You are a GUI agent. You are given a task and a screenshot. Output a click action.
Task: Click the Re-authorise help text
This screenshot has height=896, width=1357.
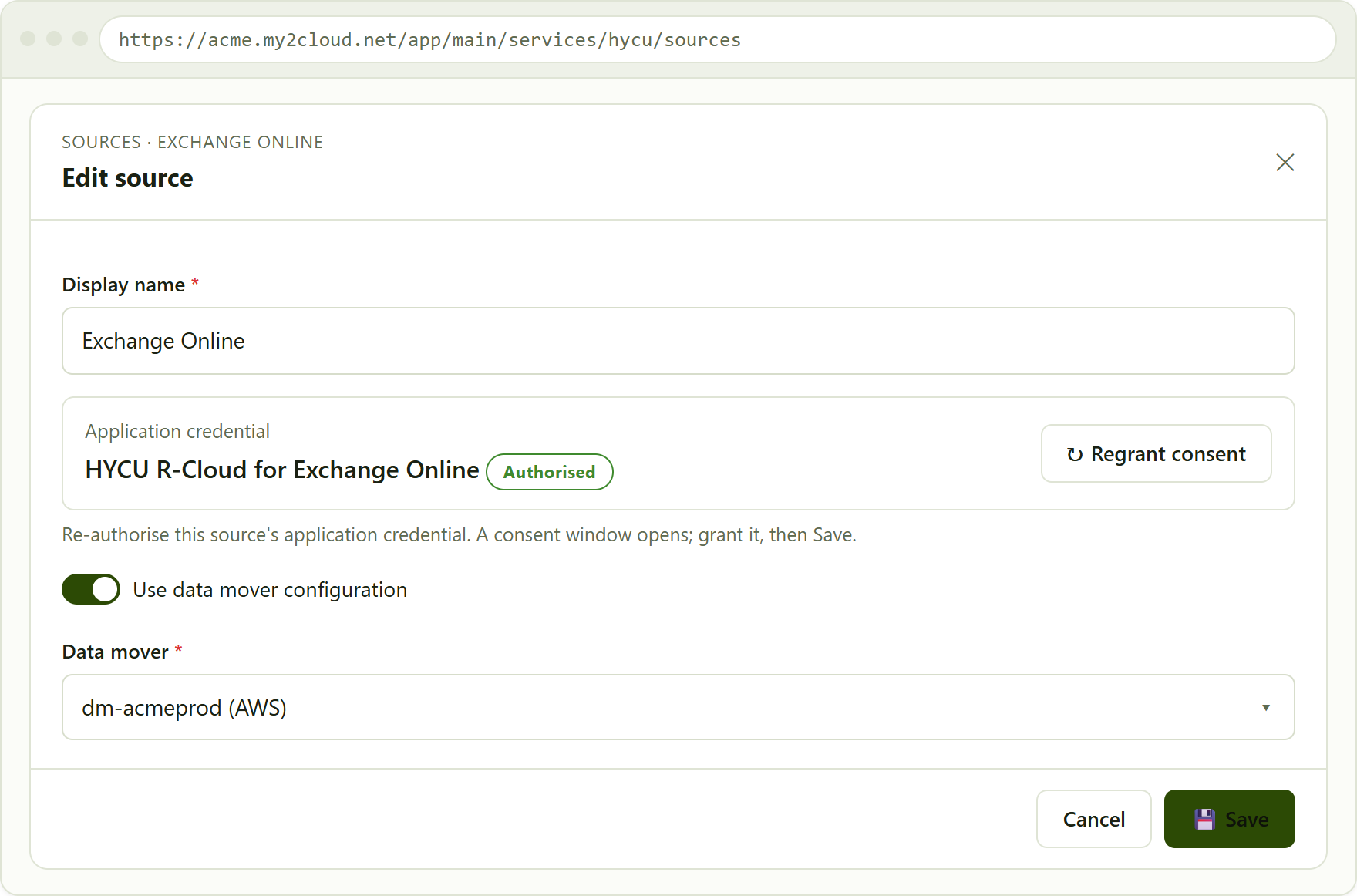pyautogui.click(x=459, y=534)
